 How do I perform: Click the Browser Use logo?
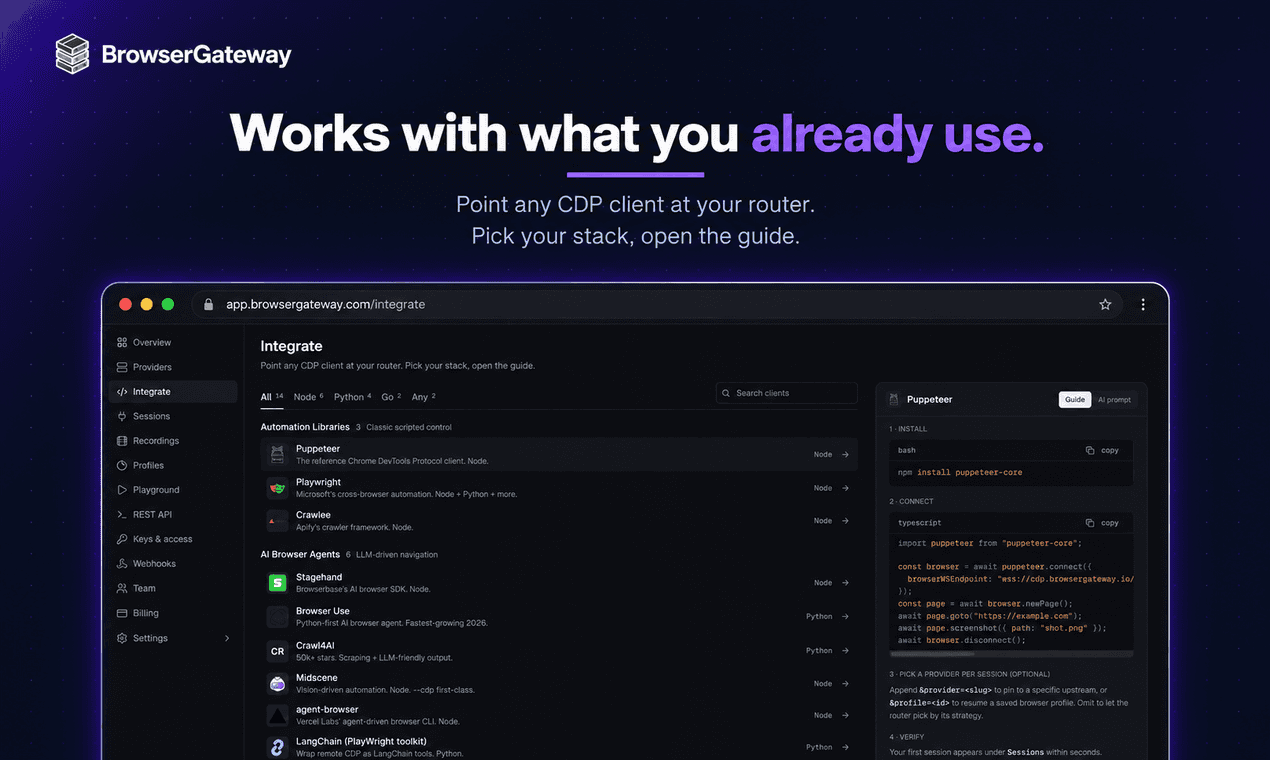pyautogui.click(x=277, y=617)
